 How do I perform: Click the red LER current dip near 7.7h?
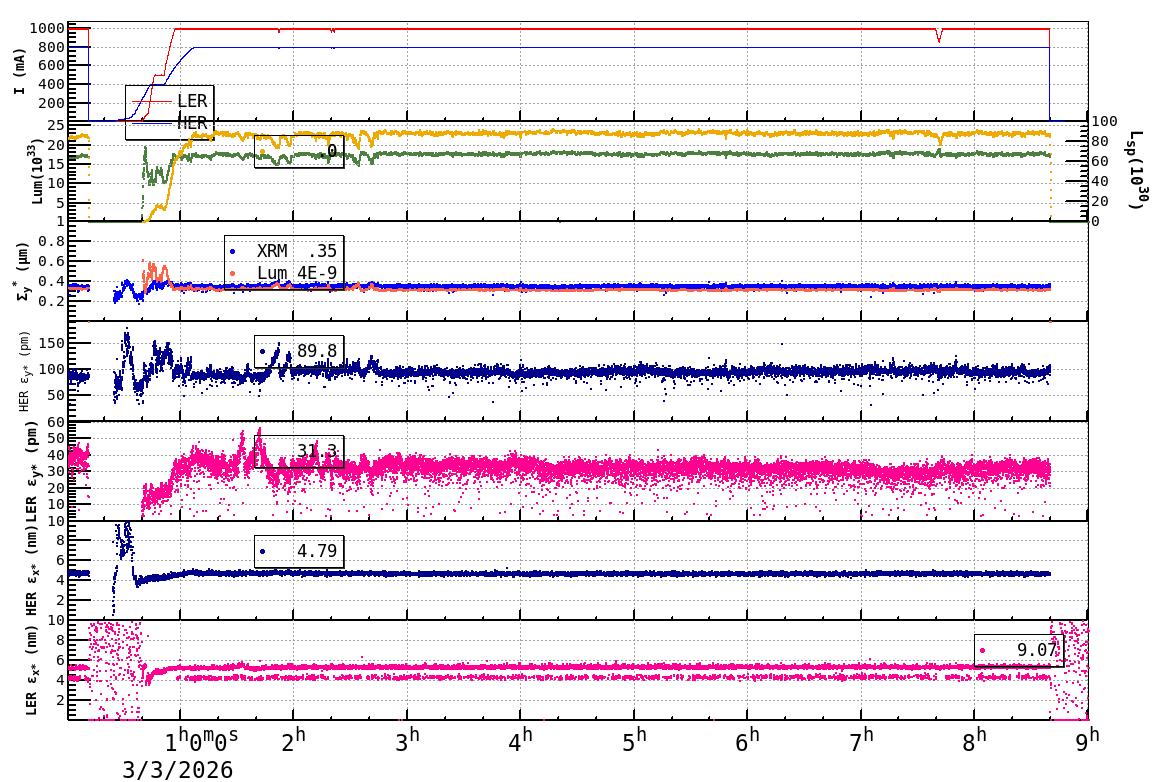point(939,36)
